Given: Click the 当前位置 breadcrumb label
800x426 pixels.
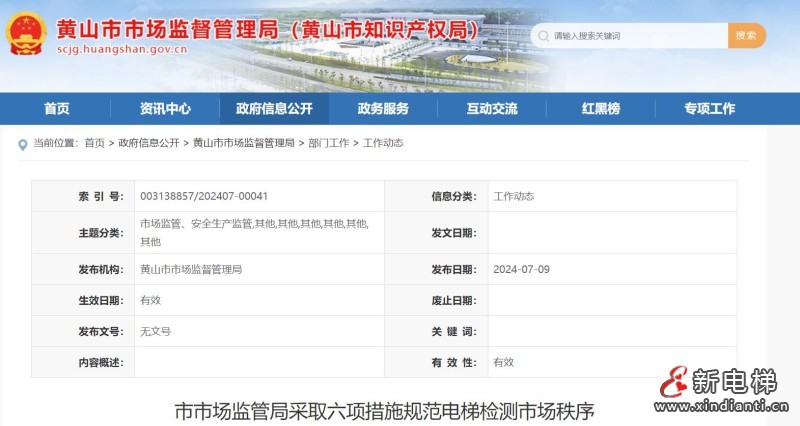Looking at the screenshot, I should (56, 143).
